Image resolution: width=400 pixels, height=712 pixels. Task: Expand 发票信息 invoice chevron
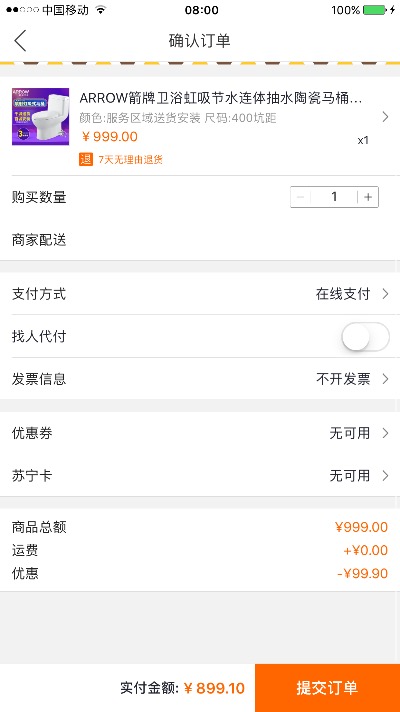point(385,379)
